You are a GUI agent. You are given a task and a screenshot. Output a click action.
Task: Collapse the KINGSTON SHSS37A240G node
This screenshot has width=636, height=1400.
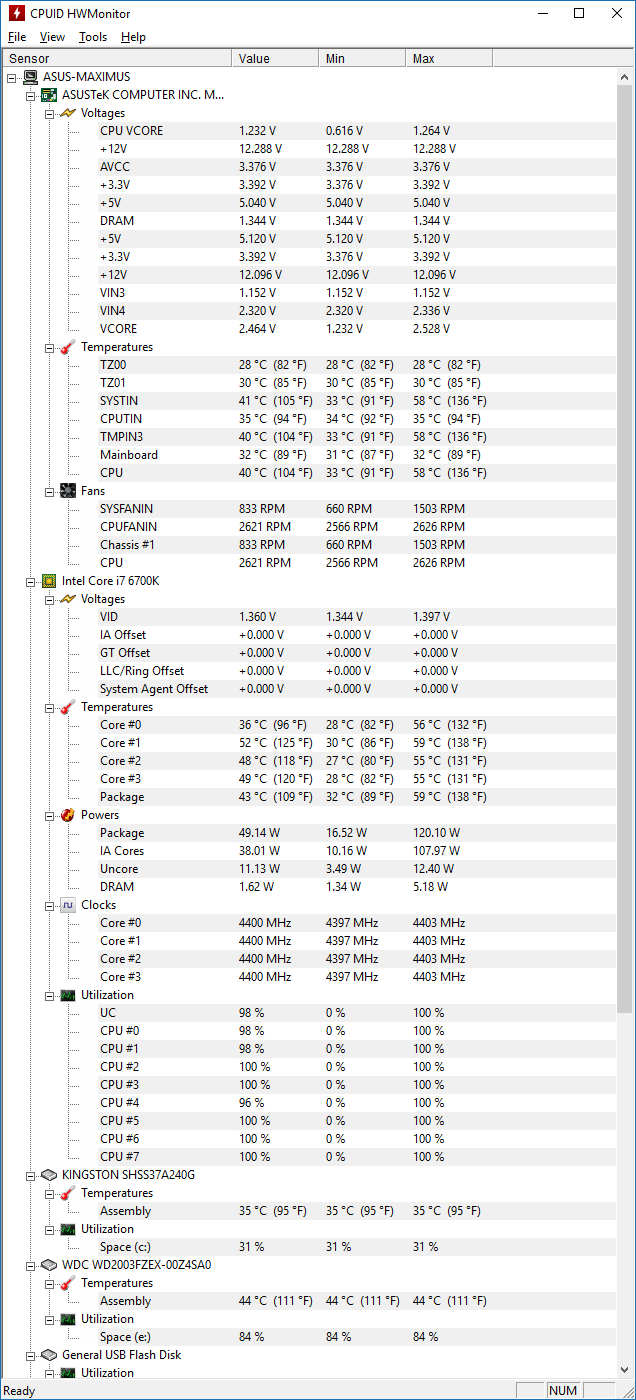coord(30,1175)
